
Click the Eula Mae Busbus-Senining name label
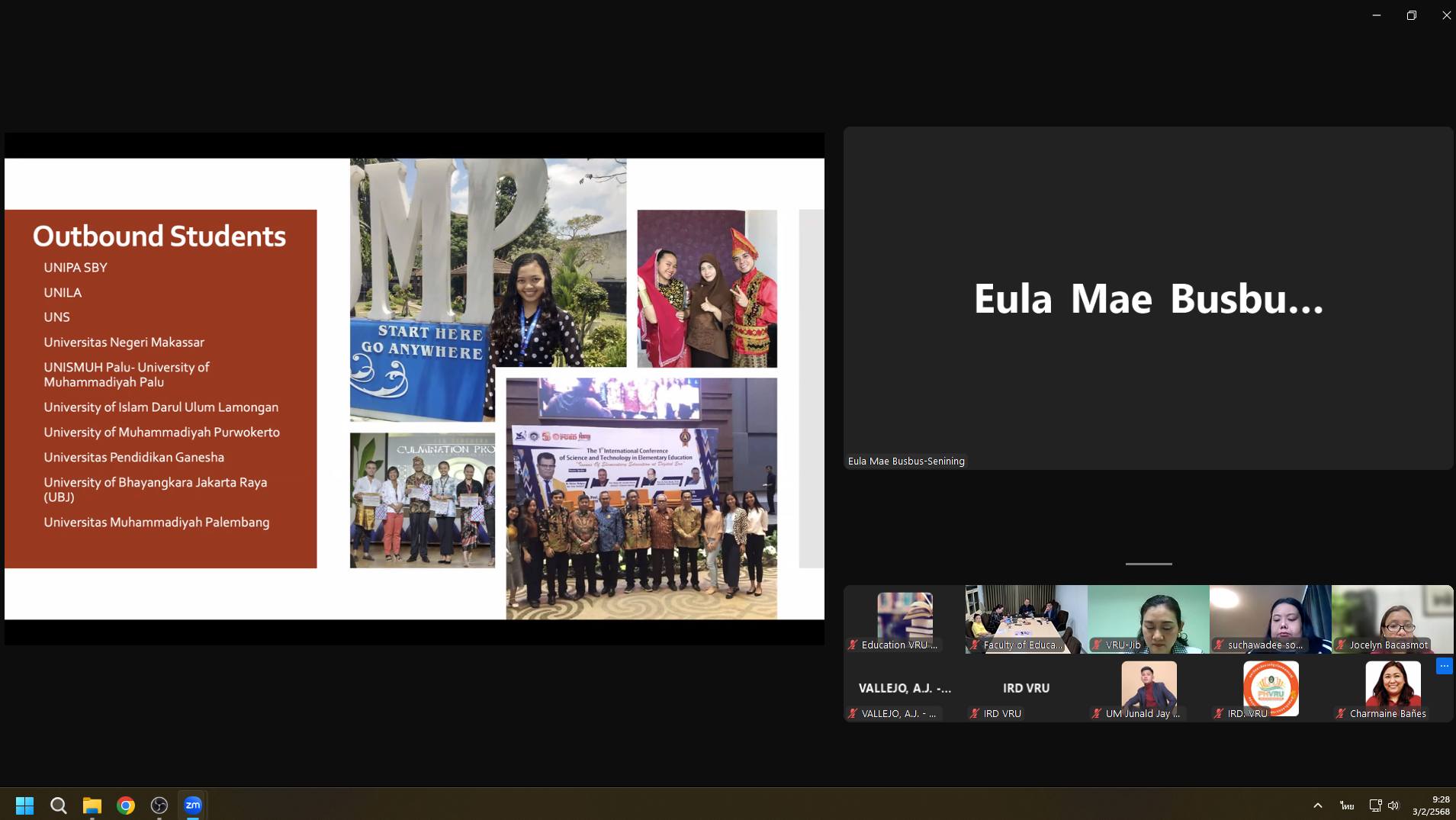tap(906, 461)
